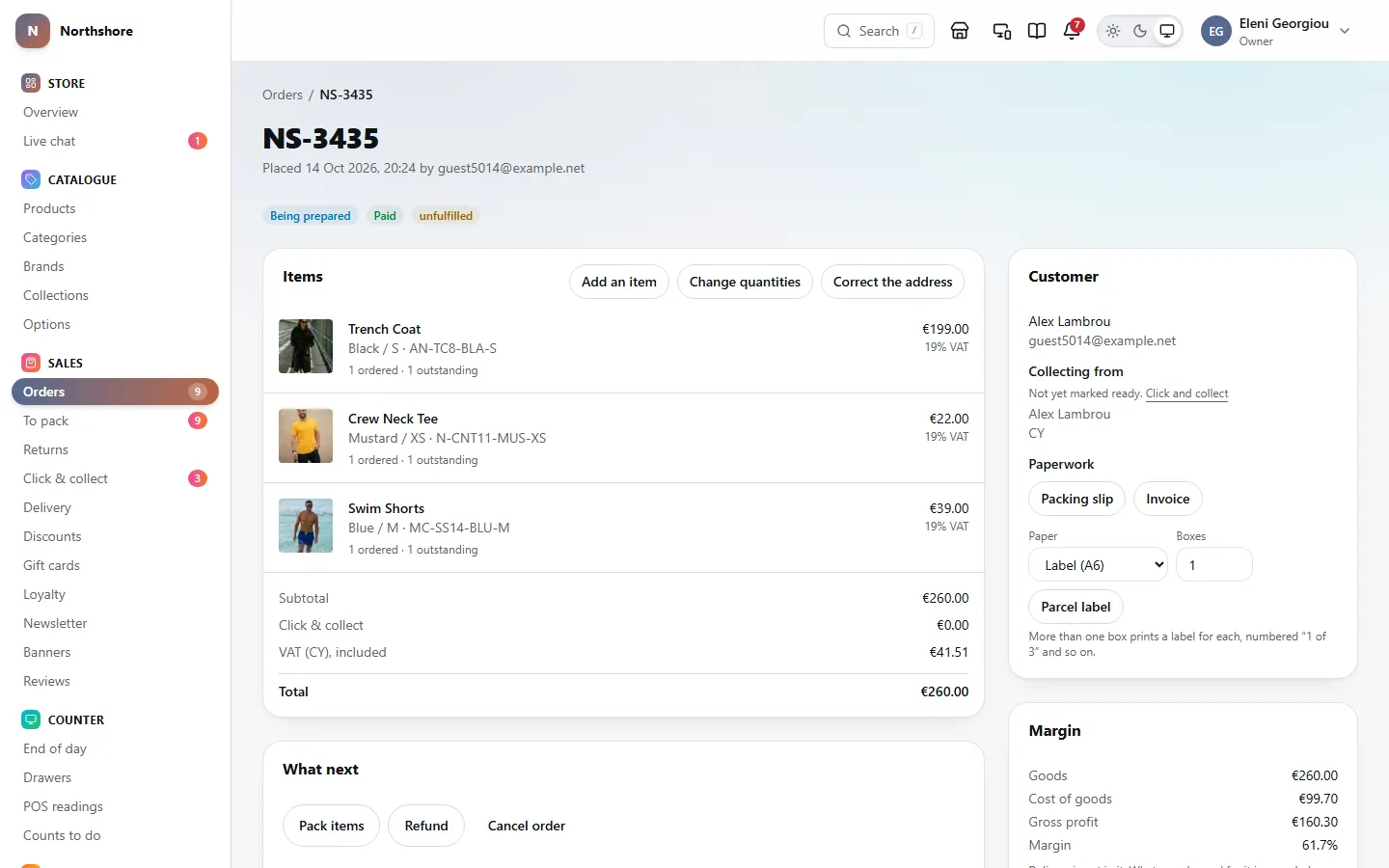Open the book documentation icon
The height and width of the screenshot is (868, 1389).
pyautogui.click(x=1037, y=31)
